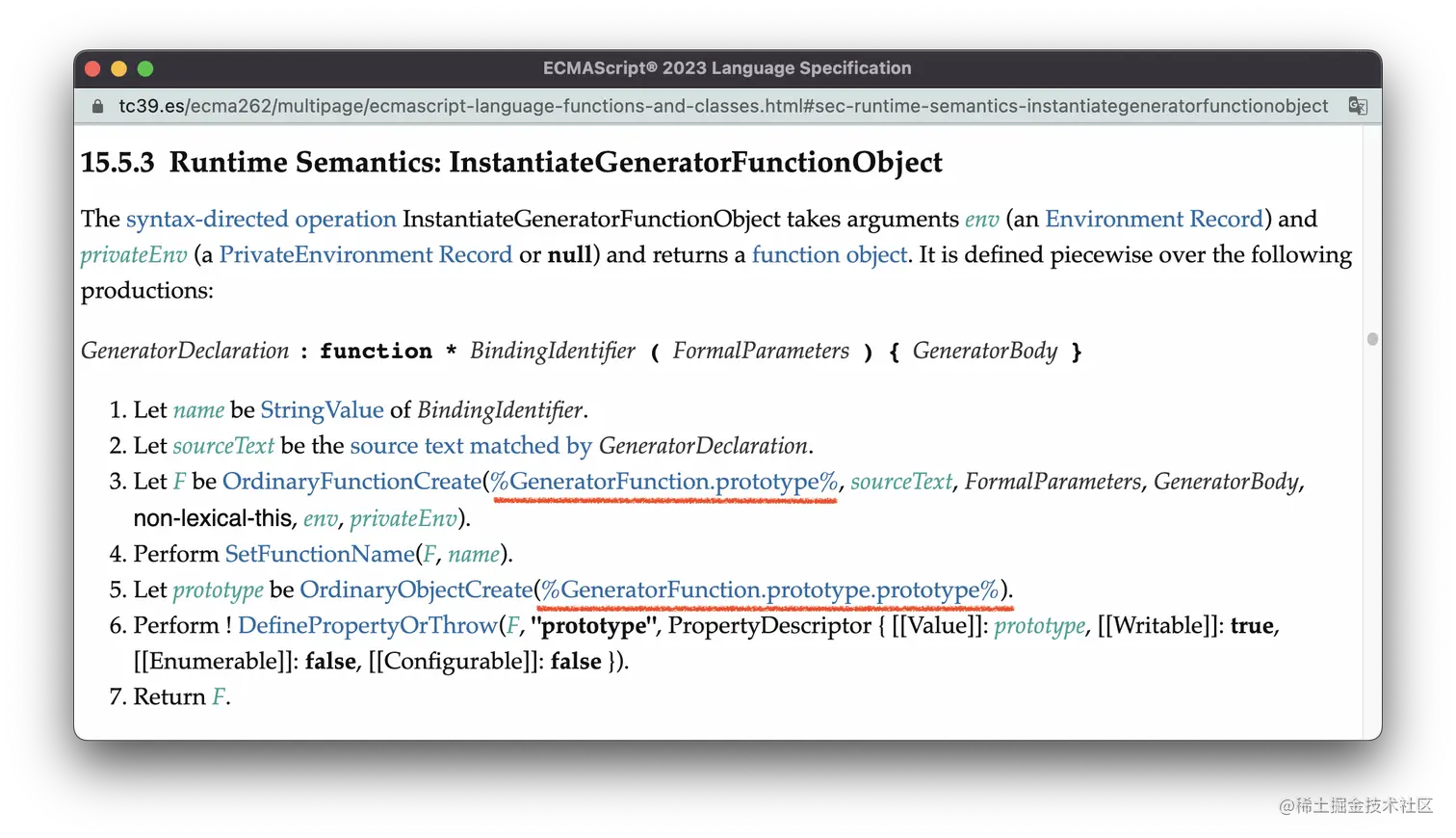Open the OrdinaryObjectCreate link
The image size is (1456, 838).
pos(416,589)
